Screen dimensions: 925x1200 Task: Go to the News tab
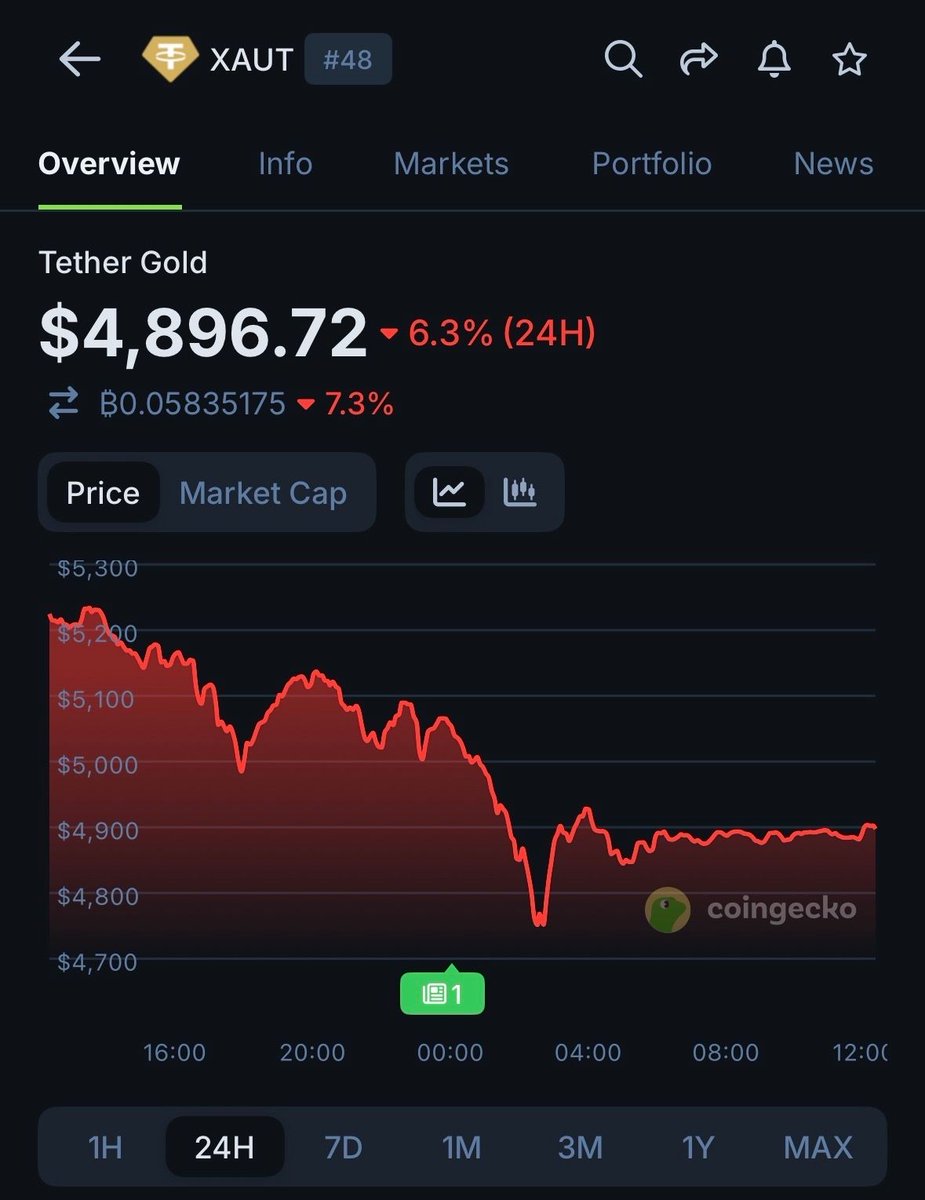tap(833, 164)
